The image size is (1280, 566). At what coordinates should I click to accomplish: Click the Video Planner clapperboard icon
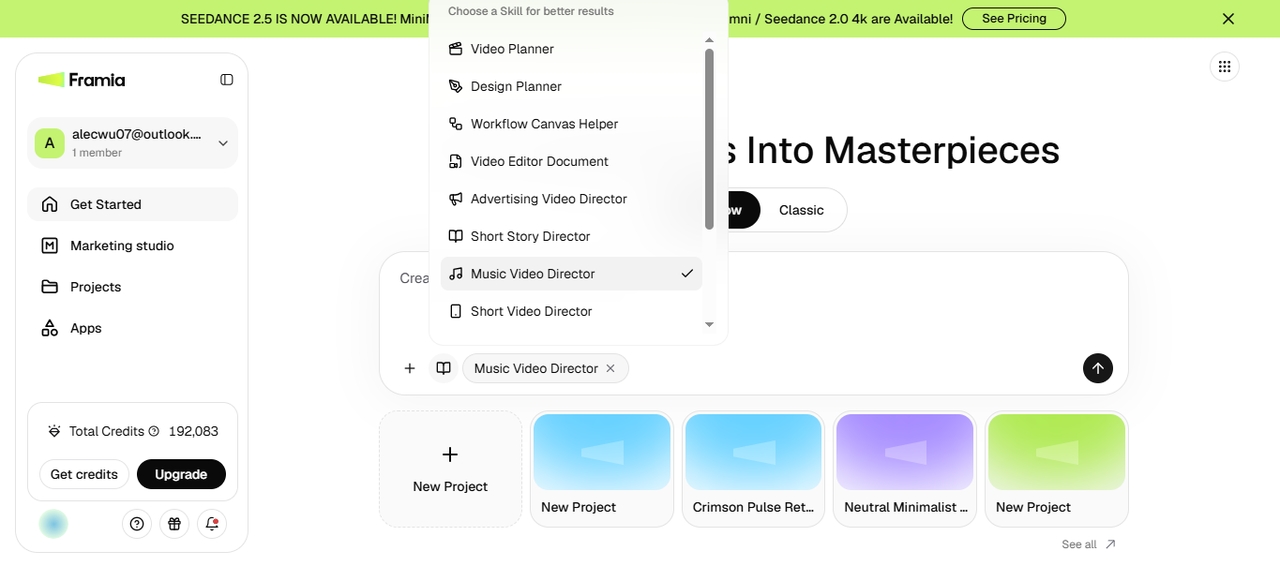(x=455, y=49)
